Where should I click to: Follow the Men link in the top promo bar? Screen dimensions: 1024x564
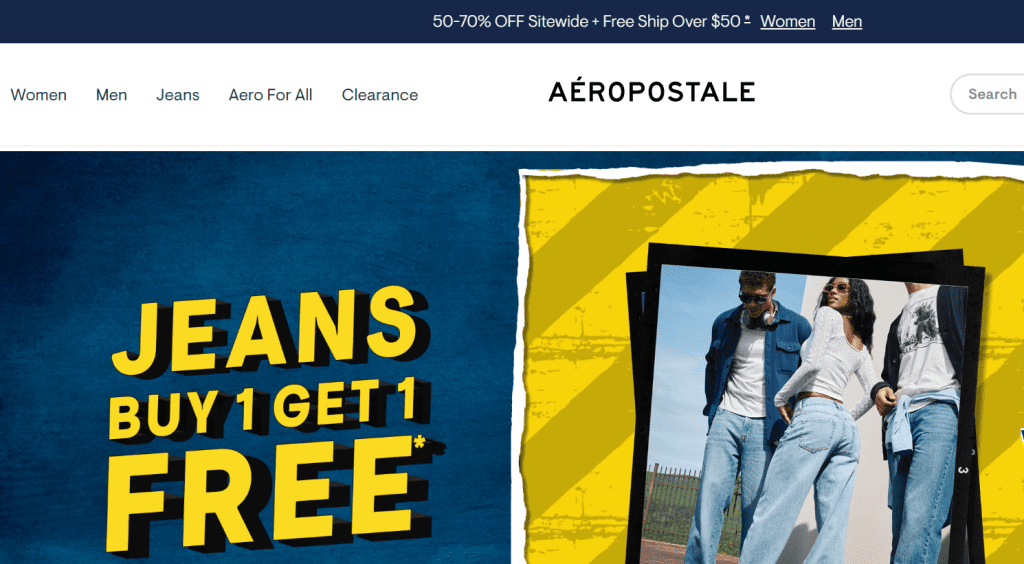coord(847,22)
